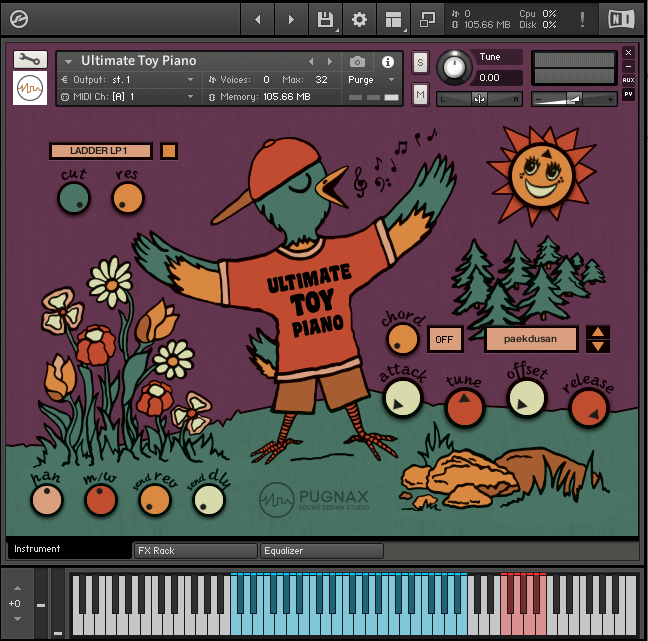This screenshot has height=641, width=648.
Task: Click the floppy disk save icon
Action: pos(325,19)
